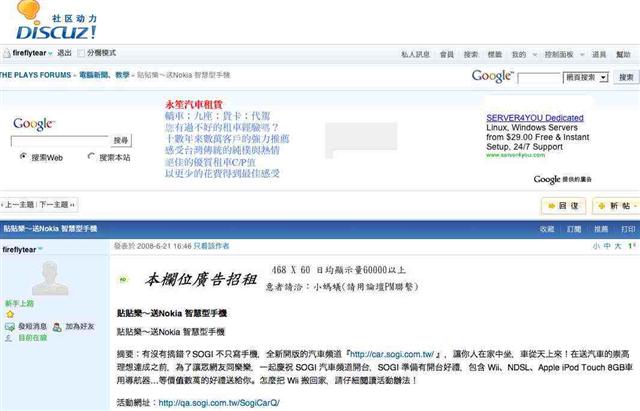Click the green AD icon in the post

pos(122,280)
